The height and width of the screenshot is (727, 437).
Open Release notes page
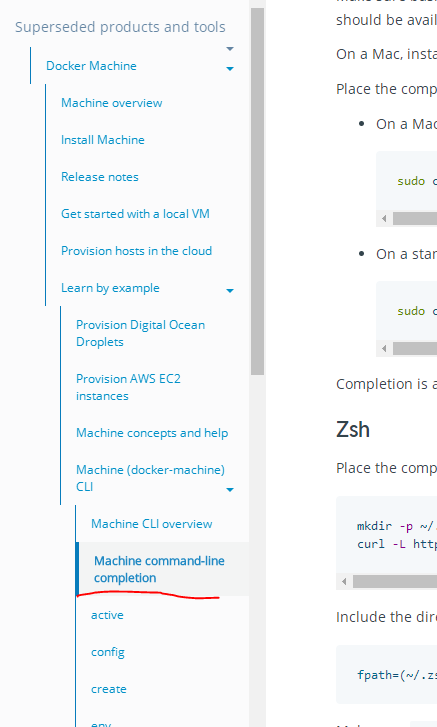[100, 177]
